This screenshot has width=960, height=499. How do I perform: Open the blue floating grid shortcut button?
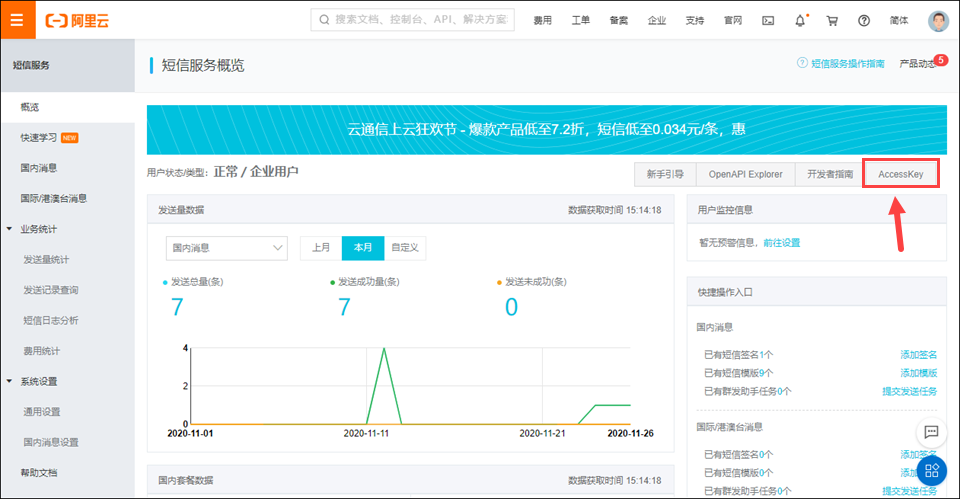click(931, 470)
